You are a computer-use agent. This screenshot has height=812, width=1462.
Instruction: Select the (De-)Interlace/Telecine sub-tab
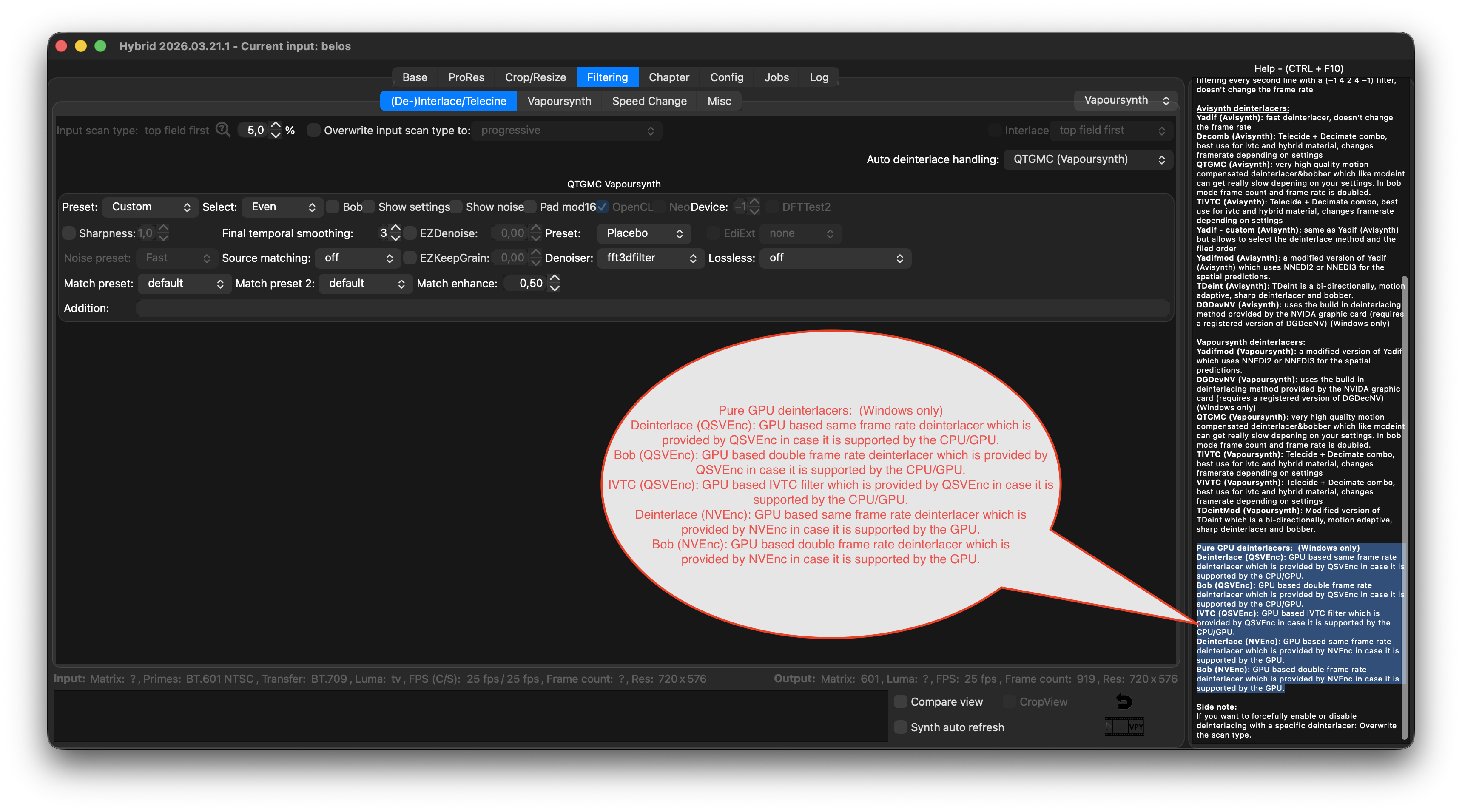coord(448,101)
